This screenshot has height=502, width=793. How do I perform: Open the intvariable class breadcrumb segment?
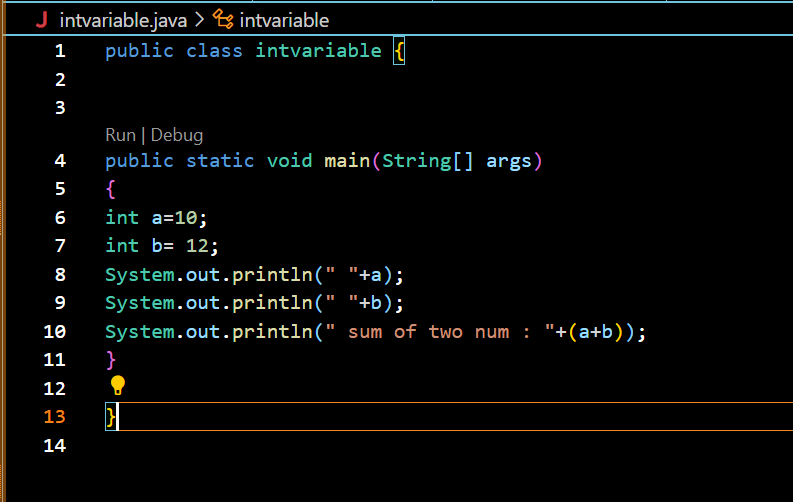(284, 21)
